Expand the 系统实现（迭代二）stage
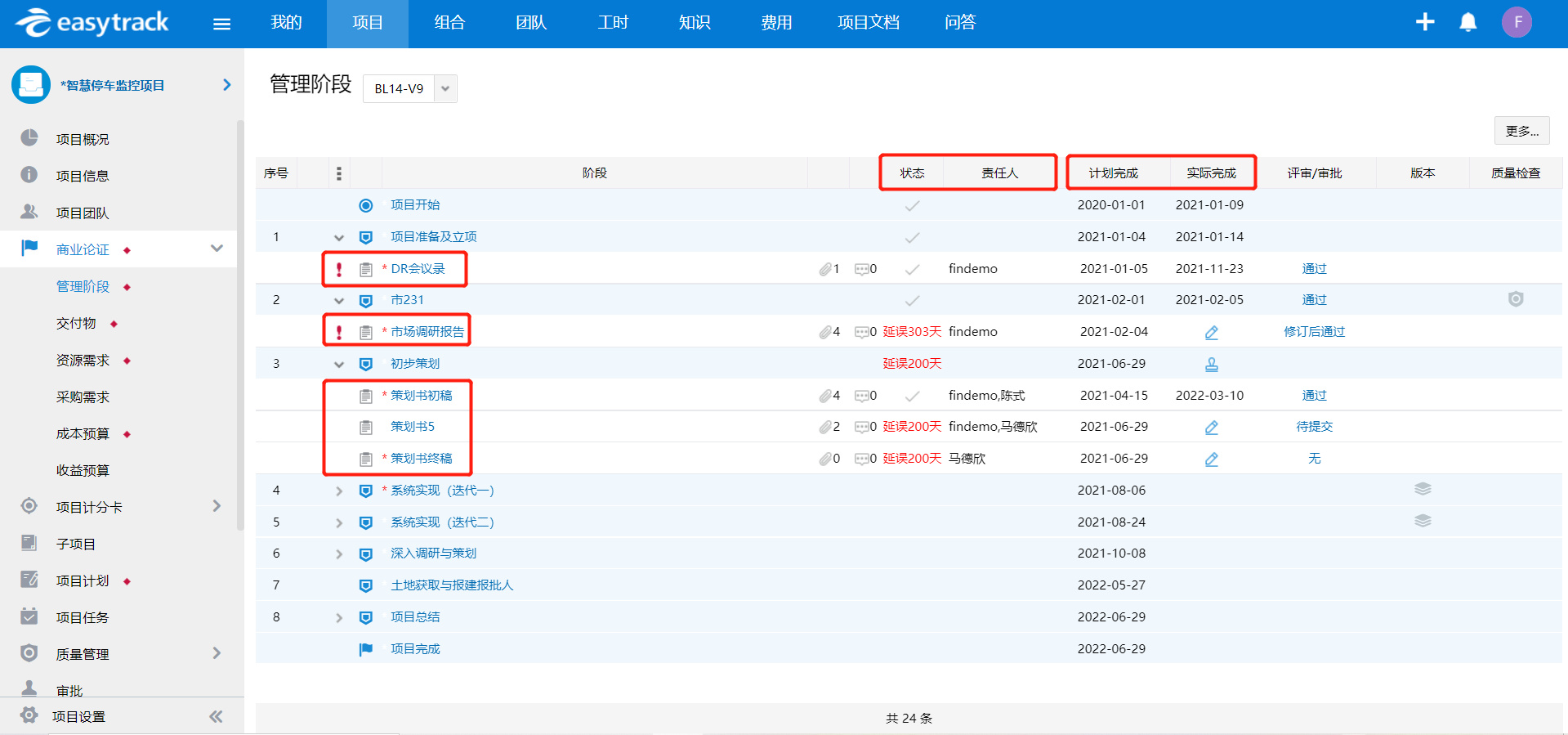 339,523
